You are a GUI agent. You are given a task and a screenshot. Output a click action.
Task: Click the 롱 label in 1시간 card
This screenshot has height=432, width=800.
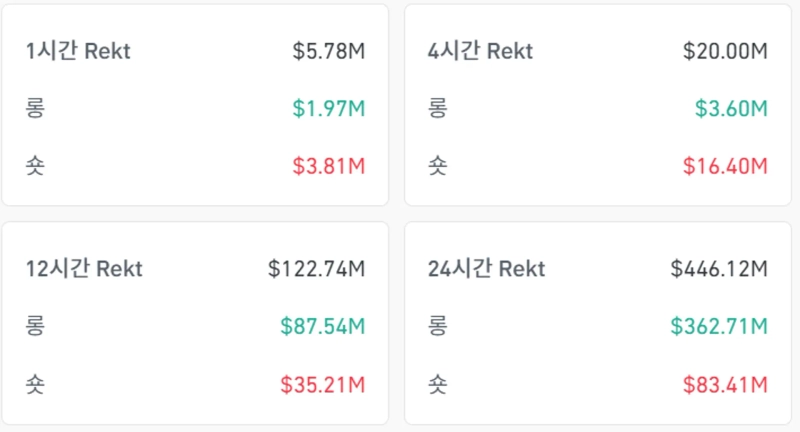click(x=36, y=108)
